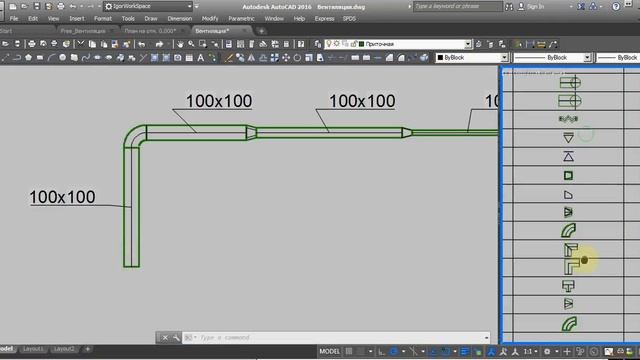Open the Parametric menu
This screenshot has width=640, height=360.
[x=242, y=19]
